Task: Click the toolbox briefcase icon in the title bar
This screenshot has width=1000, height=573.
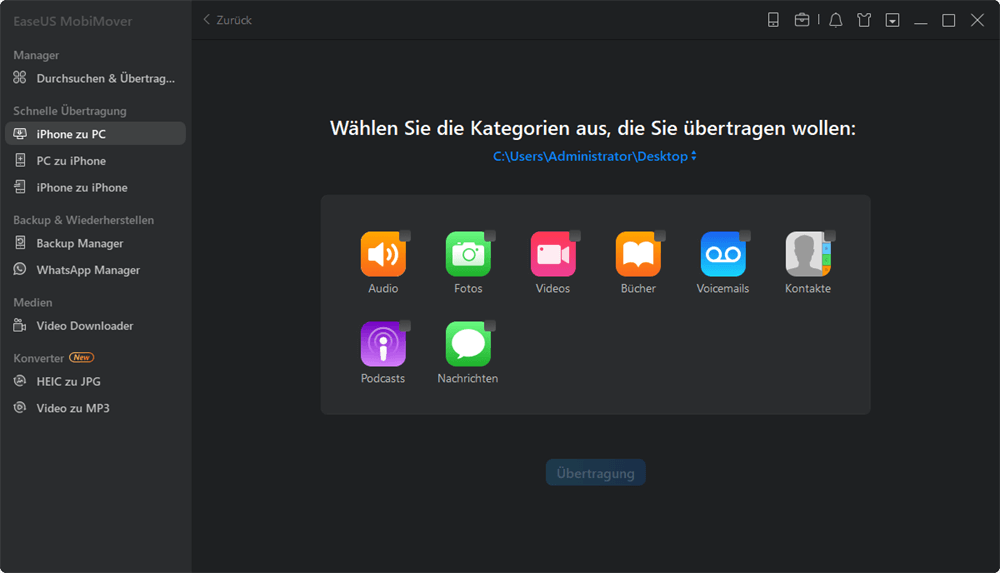Action: pyautogui.click(x=802, y=20)
